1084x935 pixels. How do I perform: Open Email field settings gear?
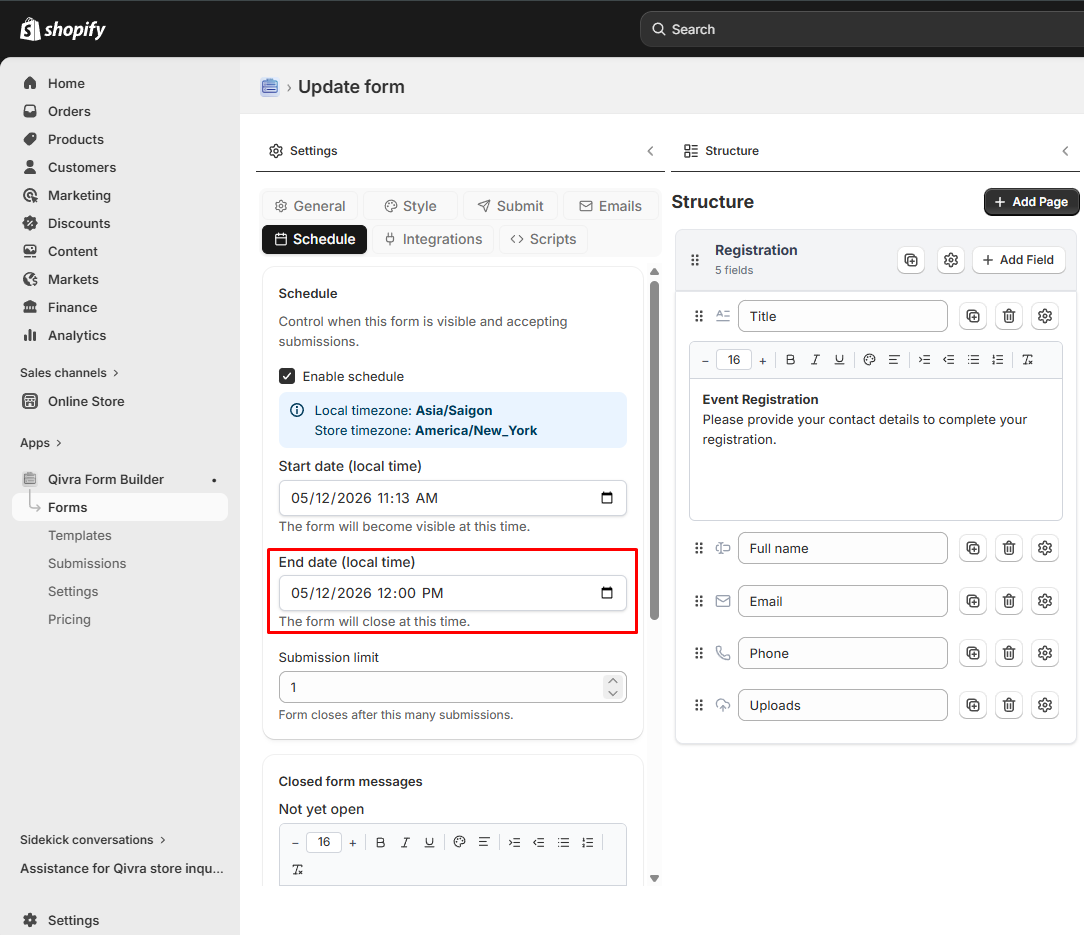[x=1045, y=601]
